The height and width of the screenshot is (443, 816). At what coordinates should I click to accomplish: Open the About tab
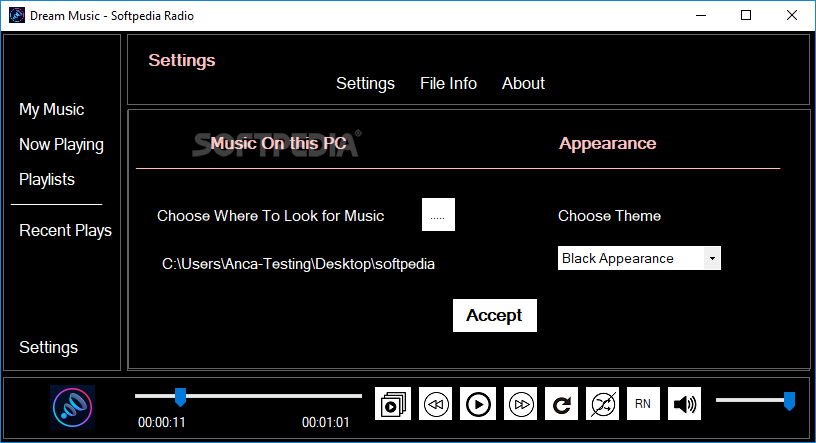(x=523, y=83)
